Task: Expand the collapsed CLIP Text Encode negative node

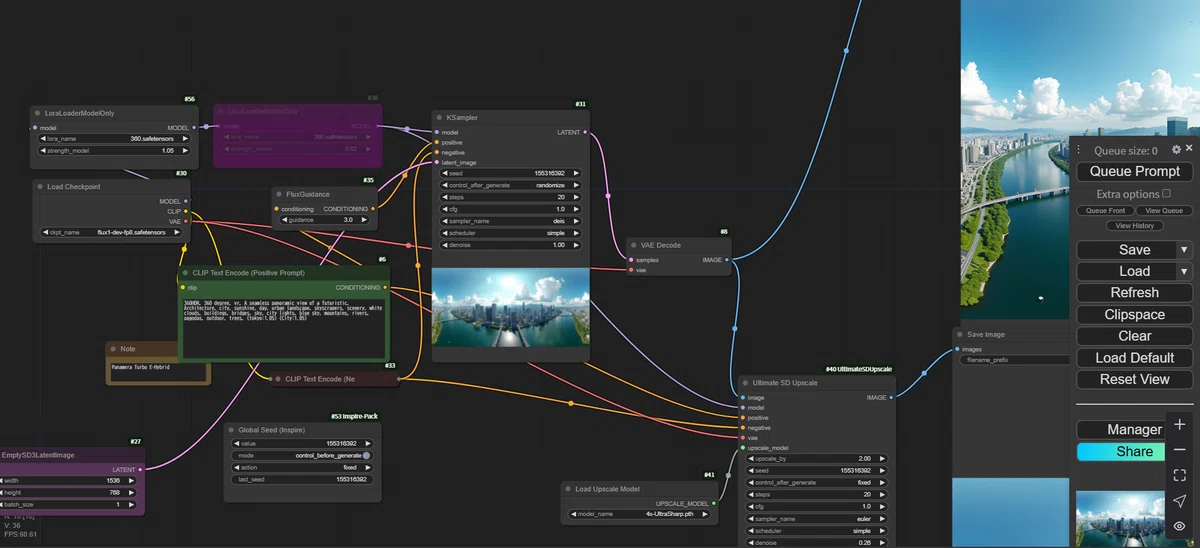Action: tap(277, 379)
